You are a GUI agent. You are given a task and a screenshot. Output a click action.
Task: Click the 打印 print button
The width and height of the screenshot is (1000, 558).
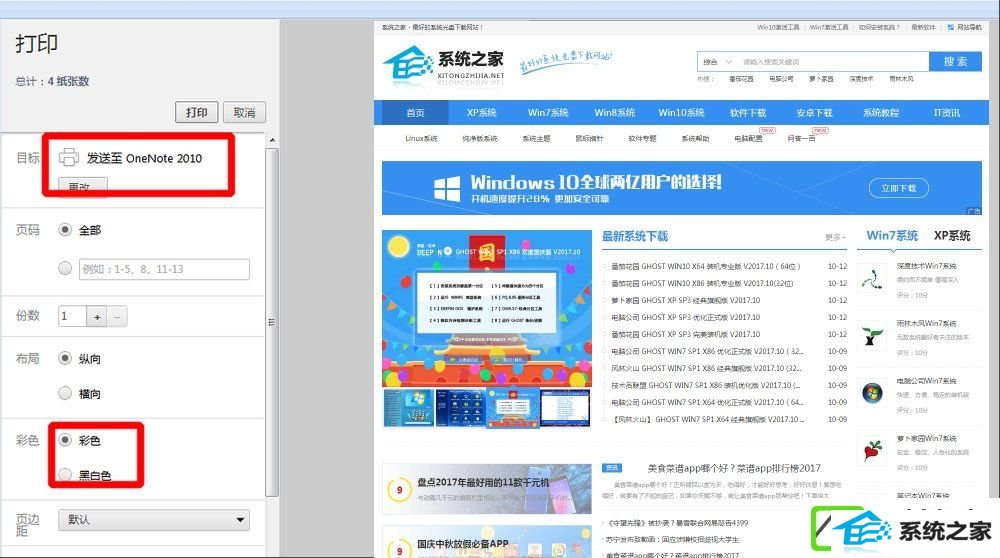[x=196, y=112]
